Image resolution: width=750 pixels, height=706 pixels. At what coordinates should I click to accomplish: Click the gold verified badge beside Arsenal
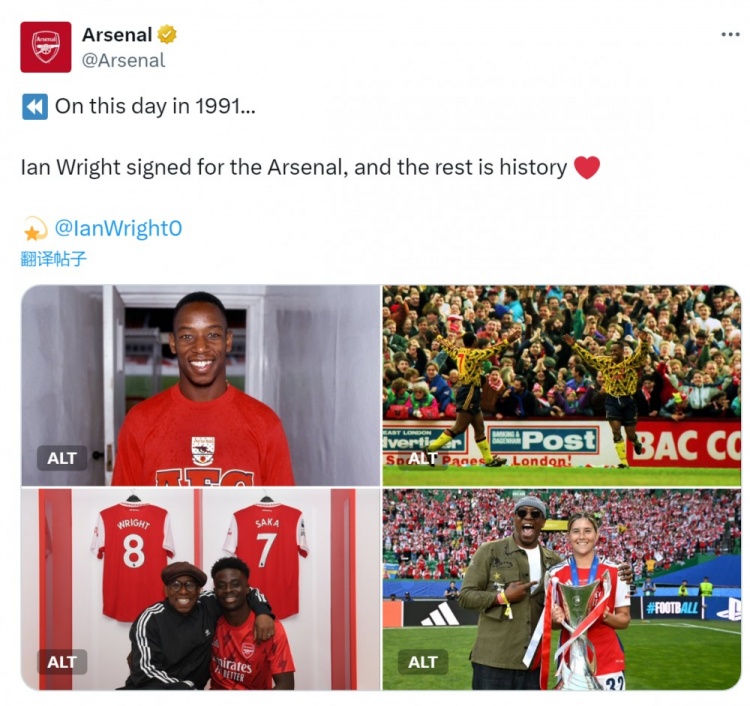tap(167, 34)
